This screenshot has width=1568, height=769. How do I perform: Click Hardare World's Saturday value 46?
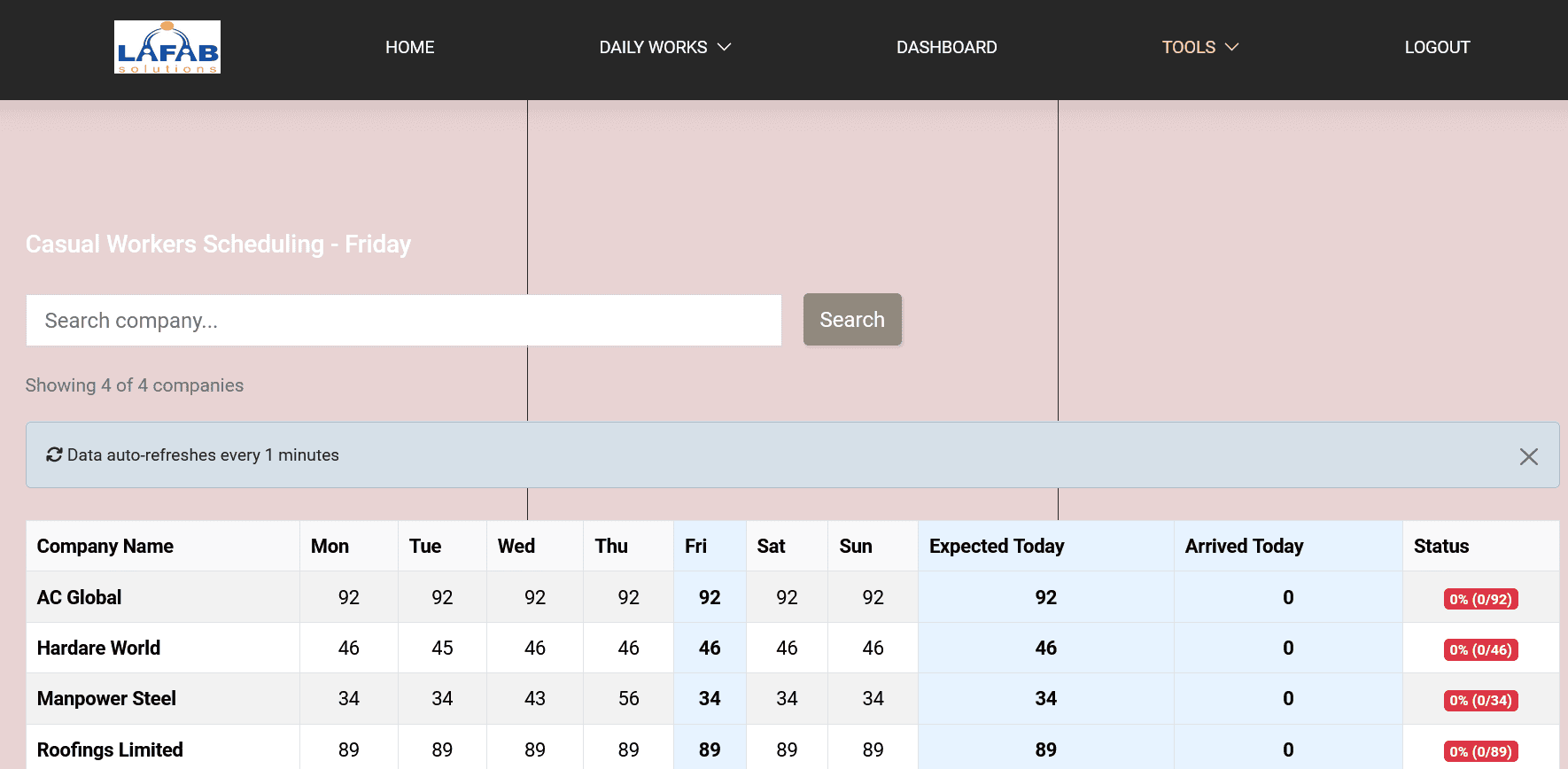787,648
